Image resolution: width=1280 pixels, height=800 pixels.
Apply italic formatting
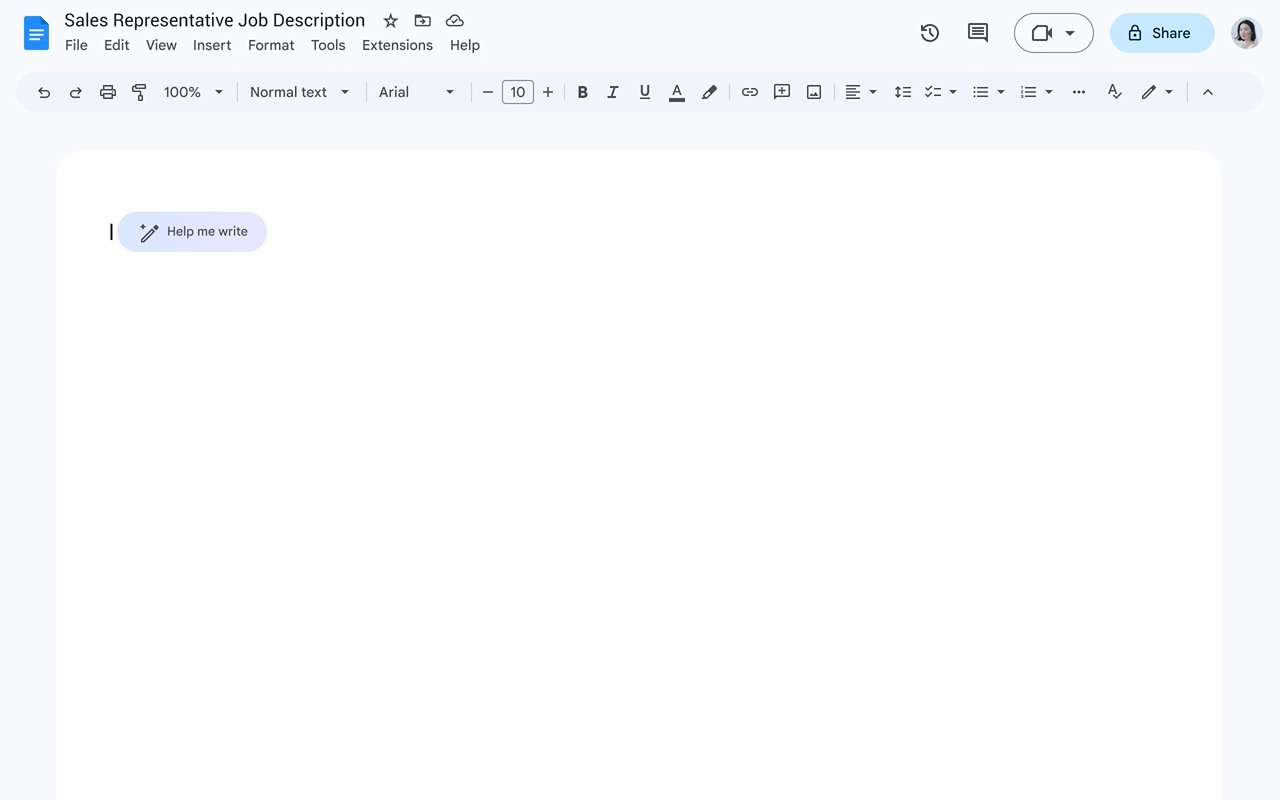click(613, 91)
